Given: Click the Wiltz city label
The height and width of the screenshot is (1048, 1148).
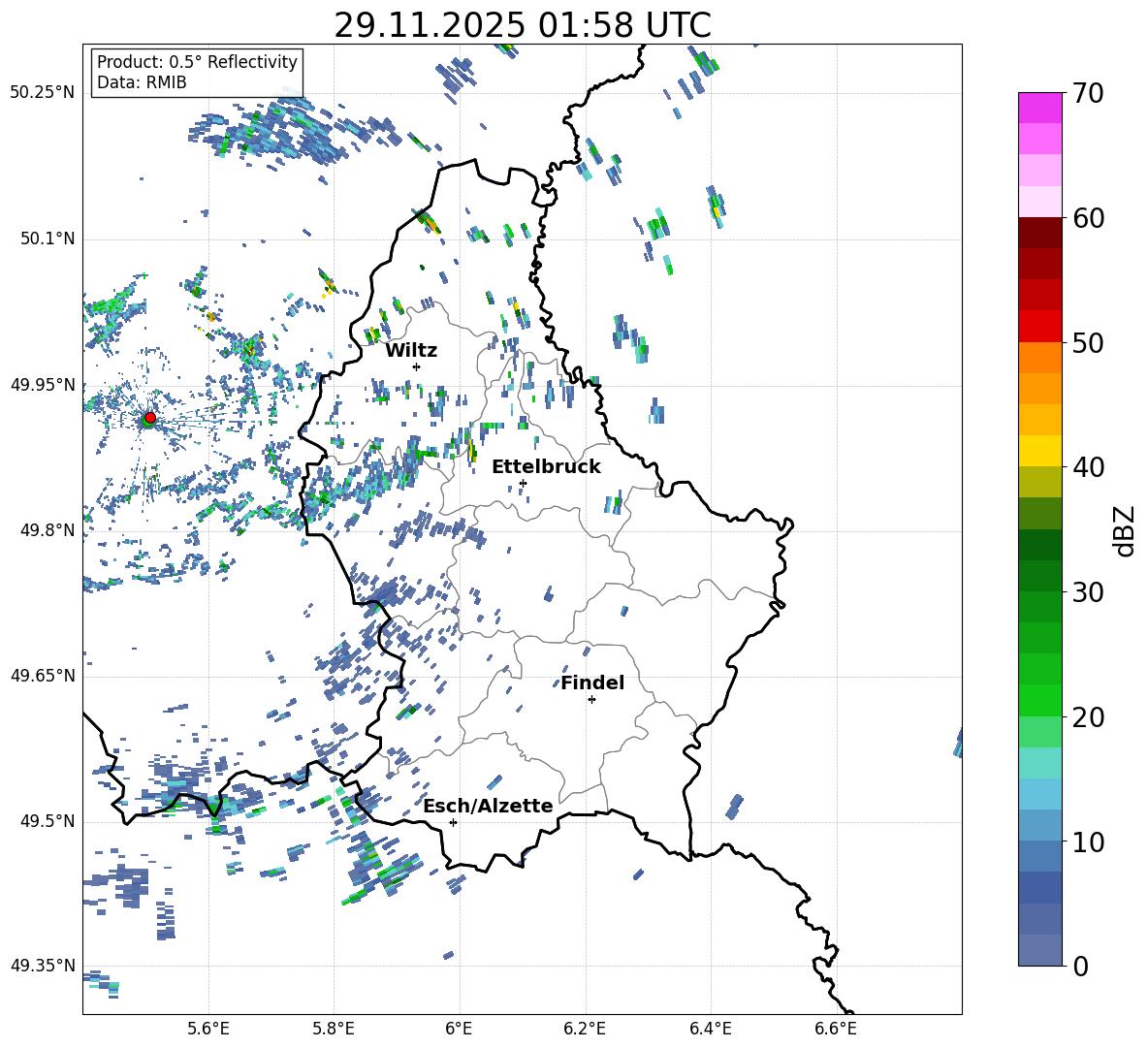Looking at the screenshot, I should [x=411, y=350].
